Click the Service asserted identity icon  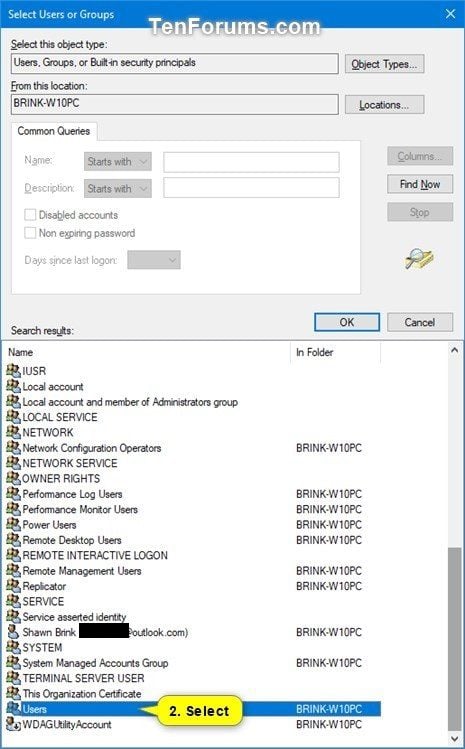pyautogui.click(x=13, y=616)
